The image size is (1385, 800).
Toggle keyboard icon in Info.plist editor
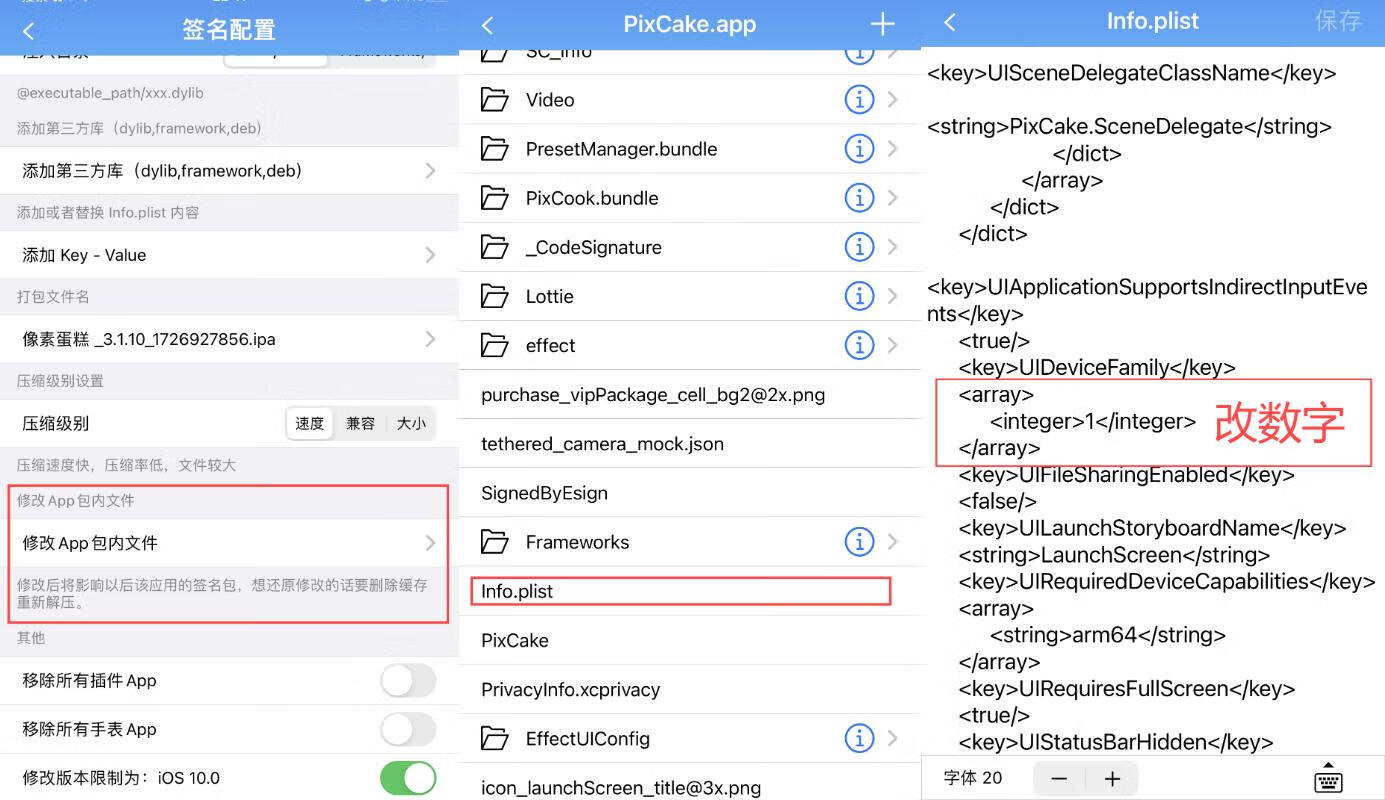coord(1327,778)
